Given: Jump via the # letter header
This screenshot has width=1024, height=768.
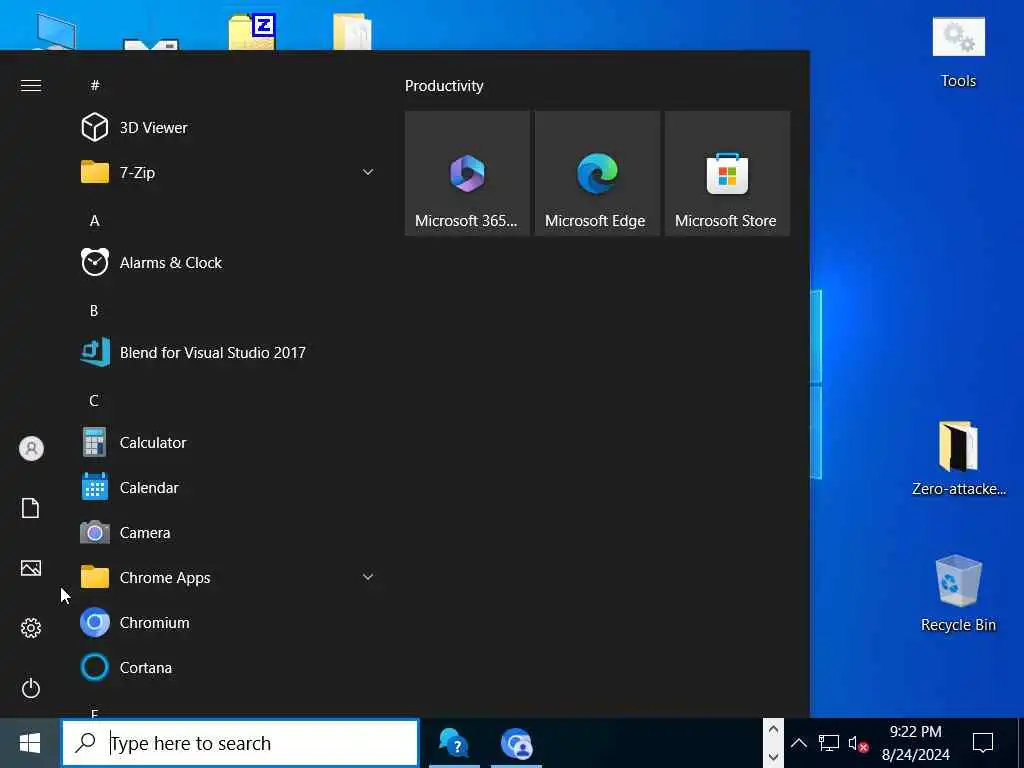Looking at the screenshot, I should coord(95,86).
